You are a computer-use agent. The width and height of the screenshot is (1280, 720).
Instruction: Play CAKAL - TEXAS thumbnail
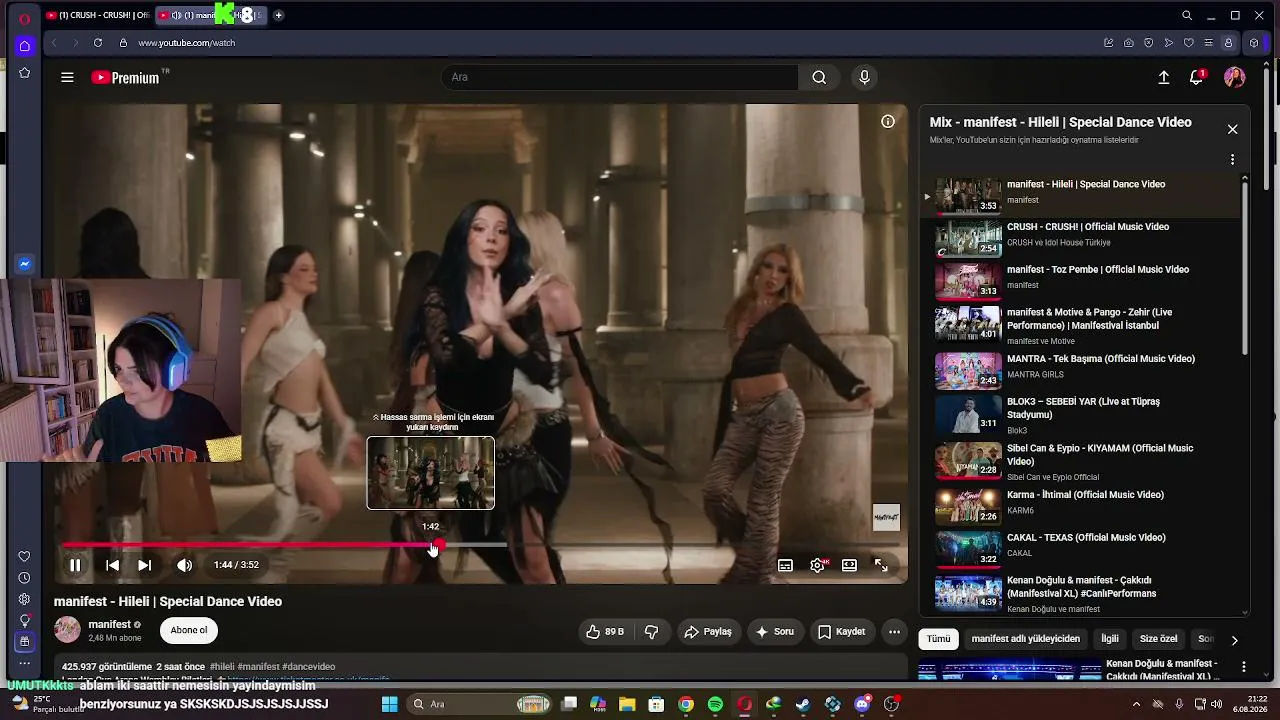click(968, 549)
